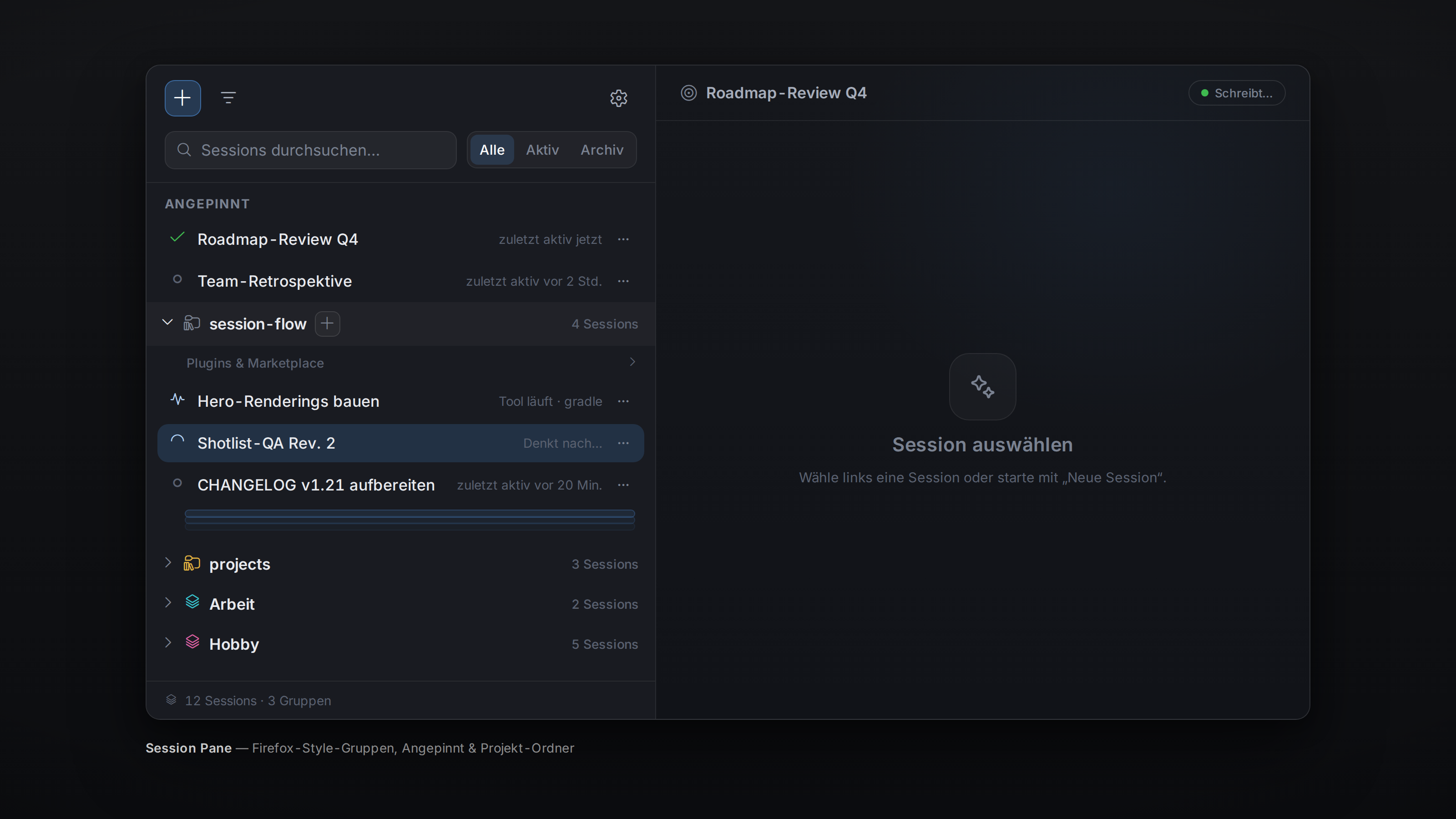Open more options for Hero-Renderings bauen
1456x819 pixels.
[623, 401]
